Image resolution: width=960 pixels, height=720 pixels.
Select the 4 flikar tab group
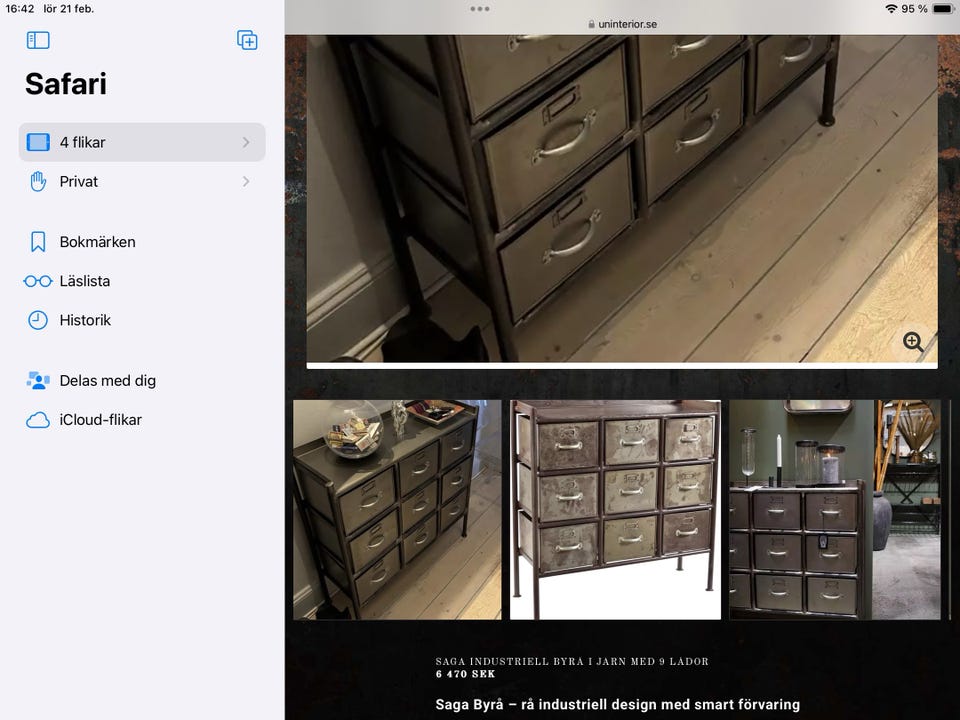[142, 142]
